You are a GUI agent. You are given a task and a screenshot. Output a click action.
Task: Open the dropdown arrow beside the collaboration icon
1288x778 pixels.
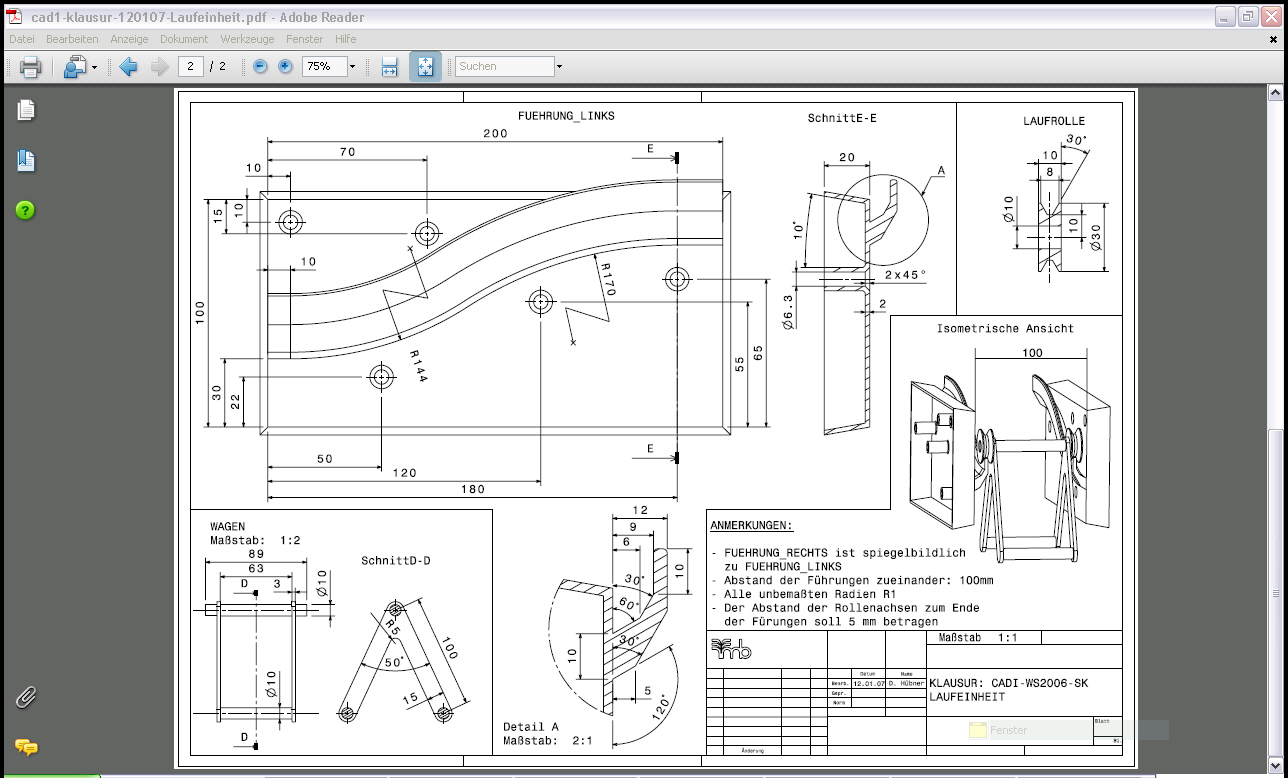tap(95, 67)
